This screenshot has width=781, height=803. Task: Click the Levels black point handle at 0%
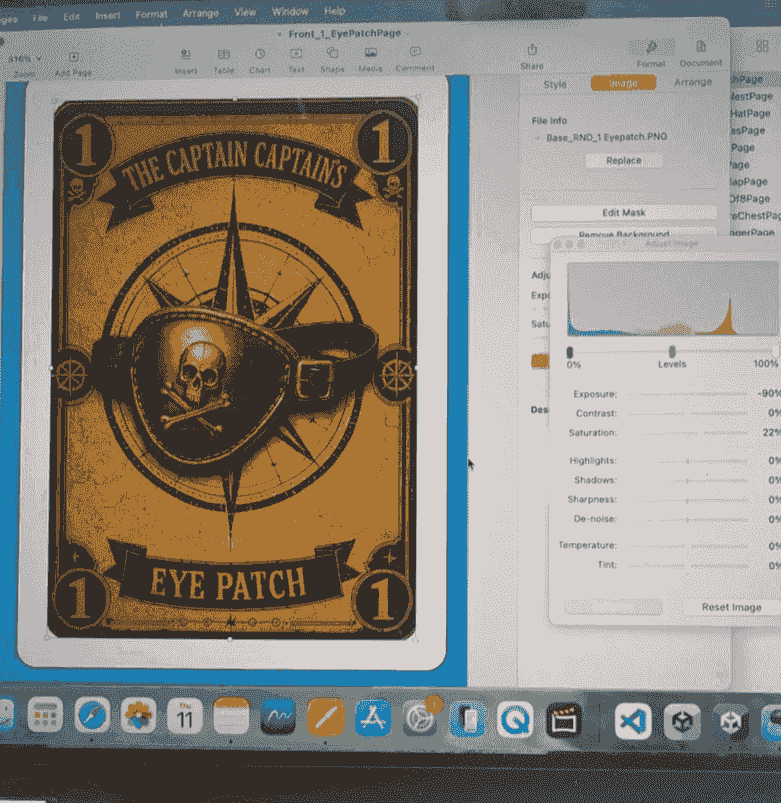pyautogui.click(x=569, y=352)
